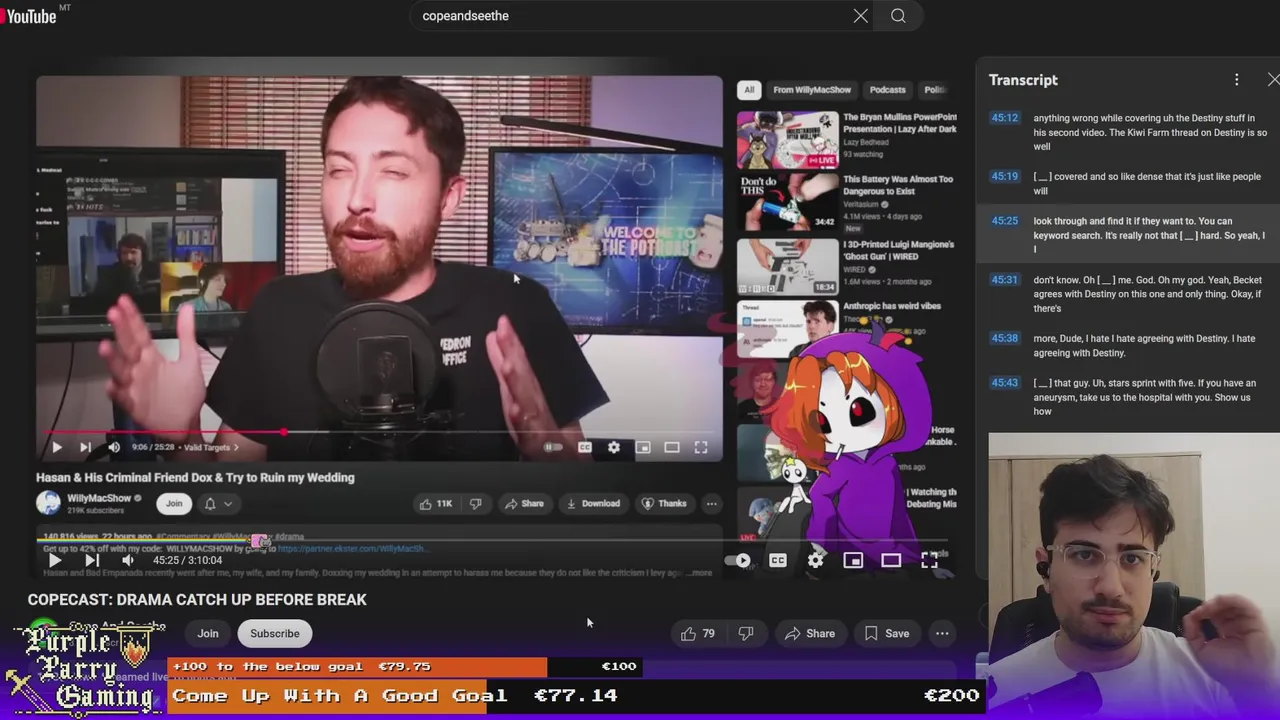The height and width of the screenshot is (720, 1280).
Task: Open This Battery Was Almost Too Dangerous thumbnail
Action: pyautogui.click(x=788, y=202)
